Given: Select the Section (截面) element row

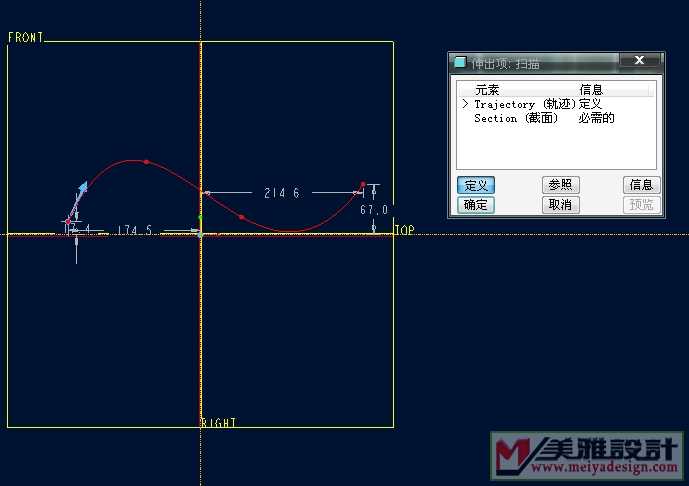Looking at the screenshot, I should click(x=556, y=118).
